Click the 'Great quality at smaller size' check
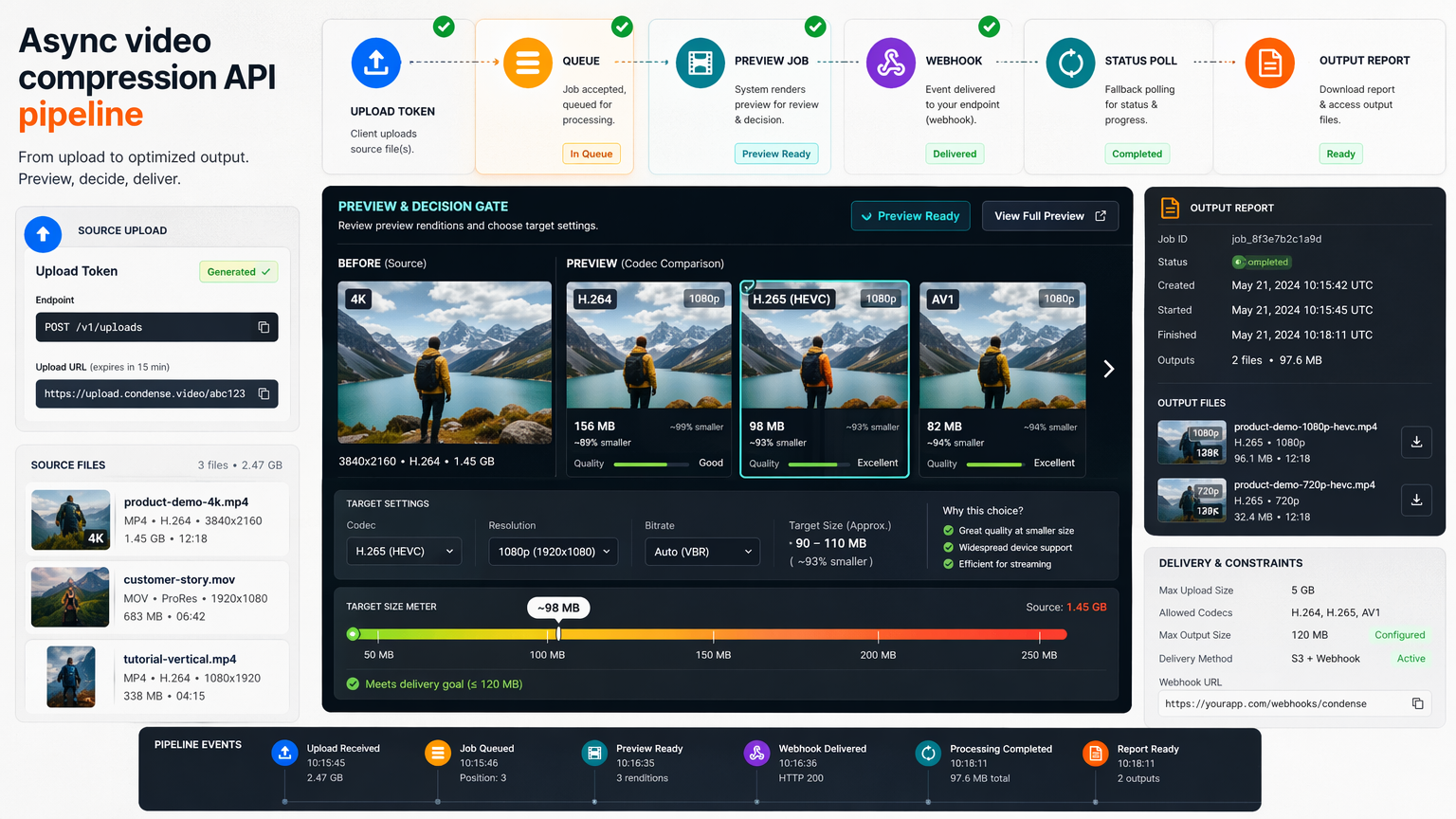The width and height of the screenshot is (1456, 819). (x=948, y=531)
